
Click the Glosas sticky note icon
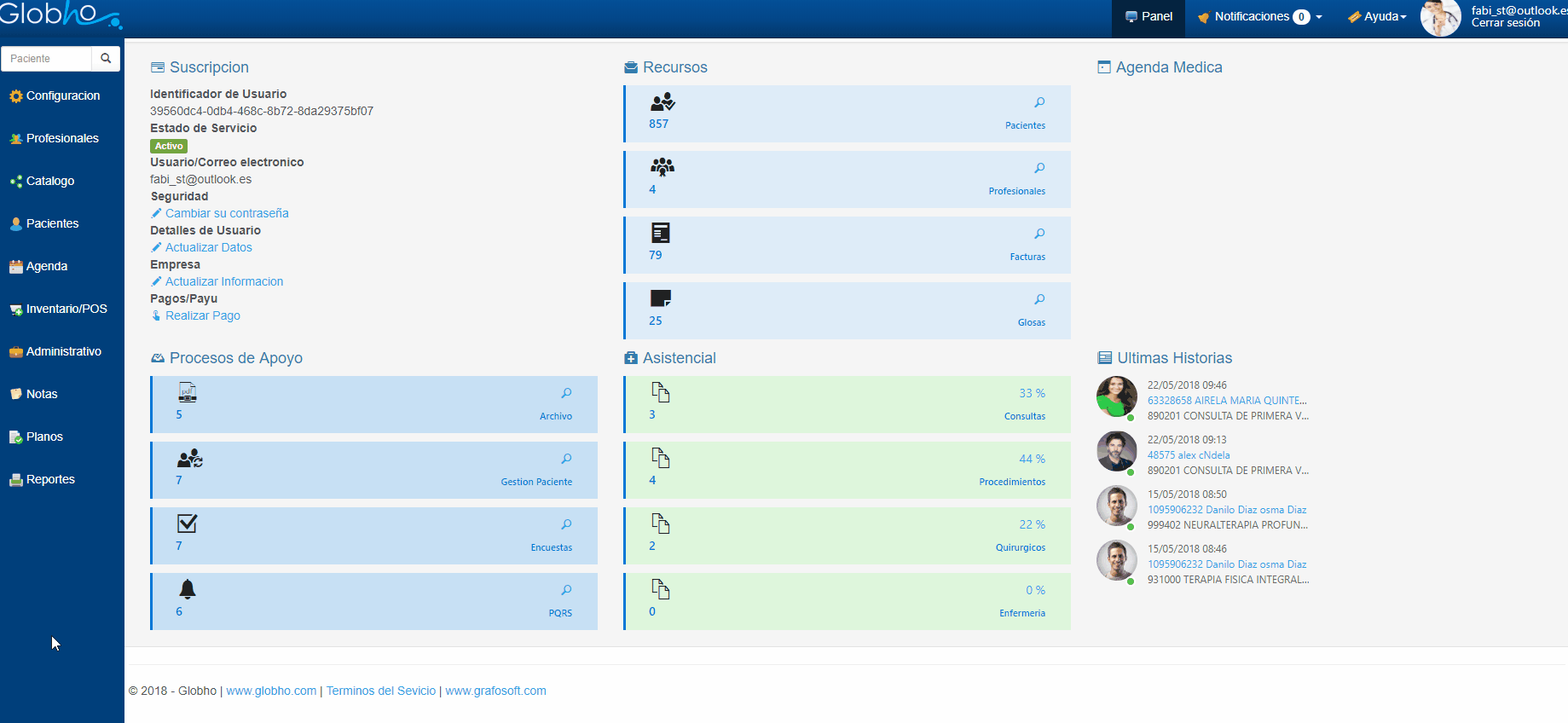(660, 298)
